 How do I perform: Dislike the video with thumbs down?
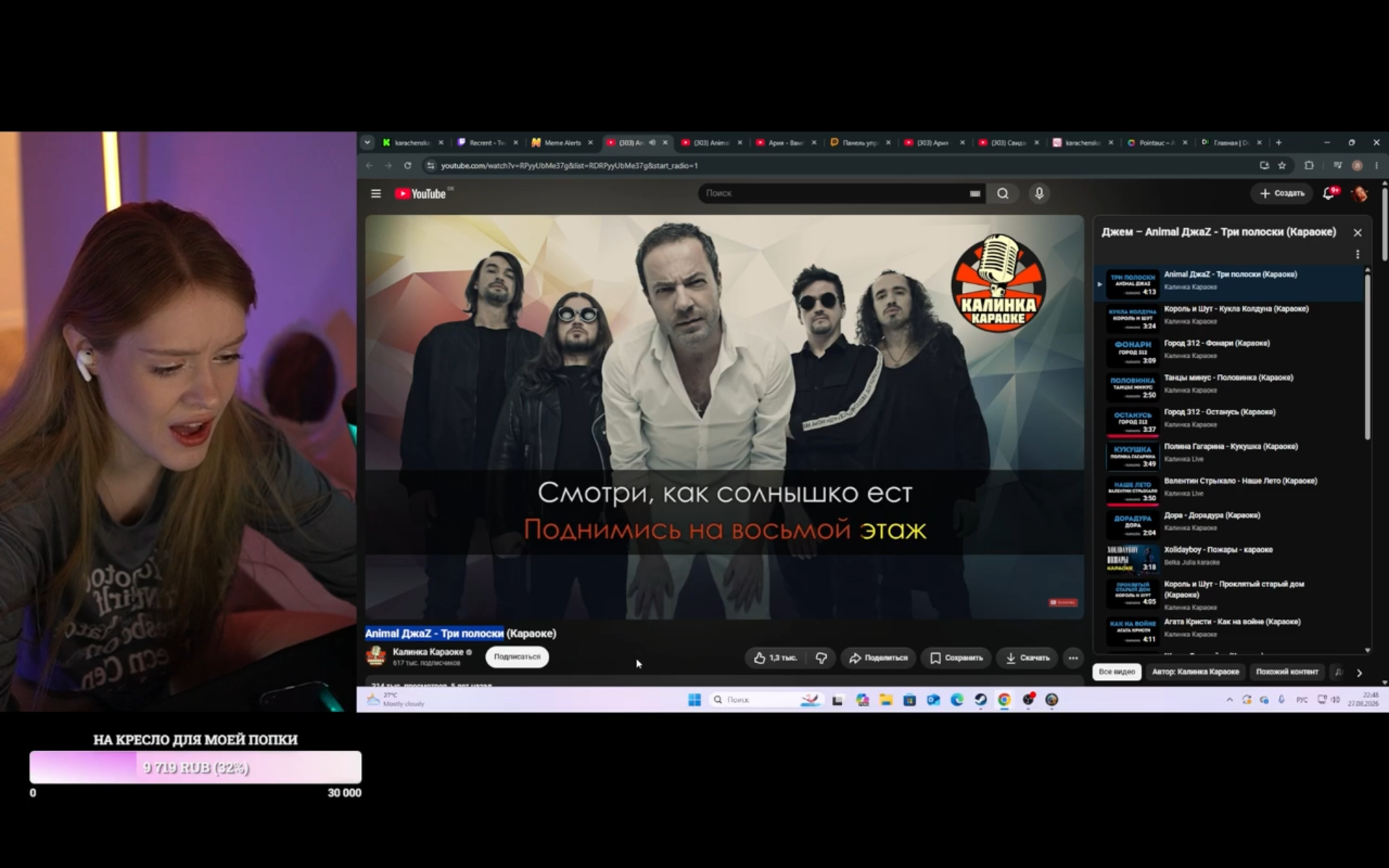[821, 658]
